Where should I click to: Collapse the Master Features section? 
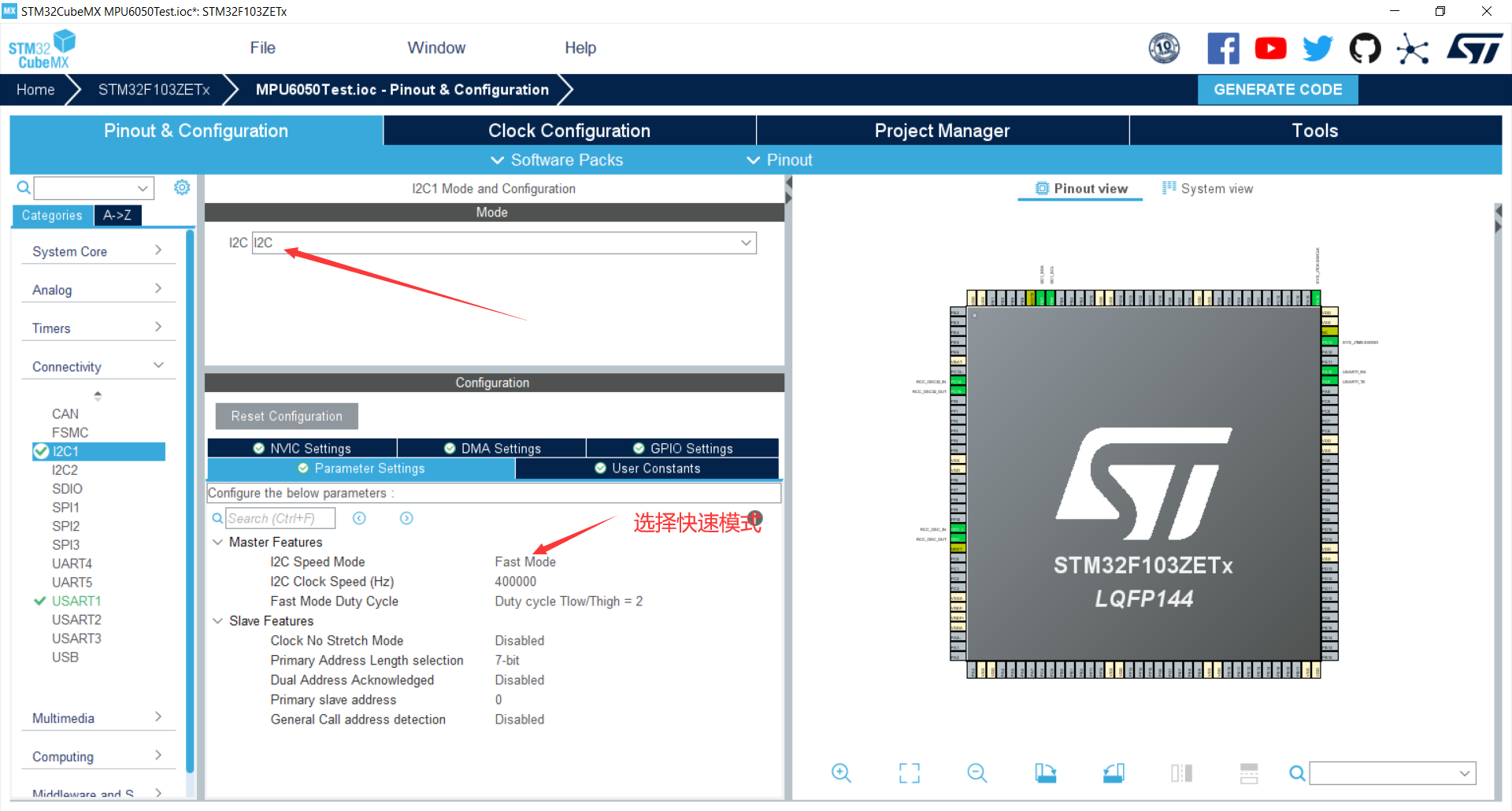[218, 542]
